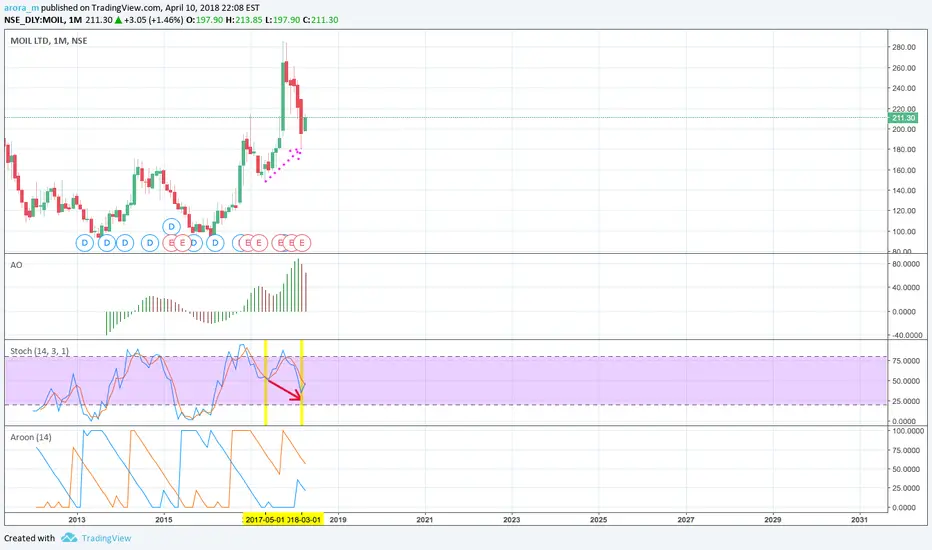932x550 pixels.
Task: Click the L:197.90 low value
Action: click(x=282, y=20)
